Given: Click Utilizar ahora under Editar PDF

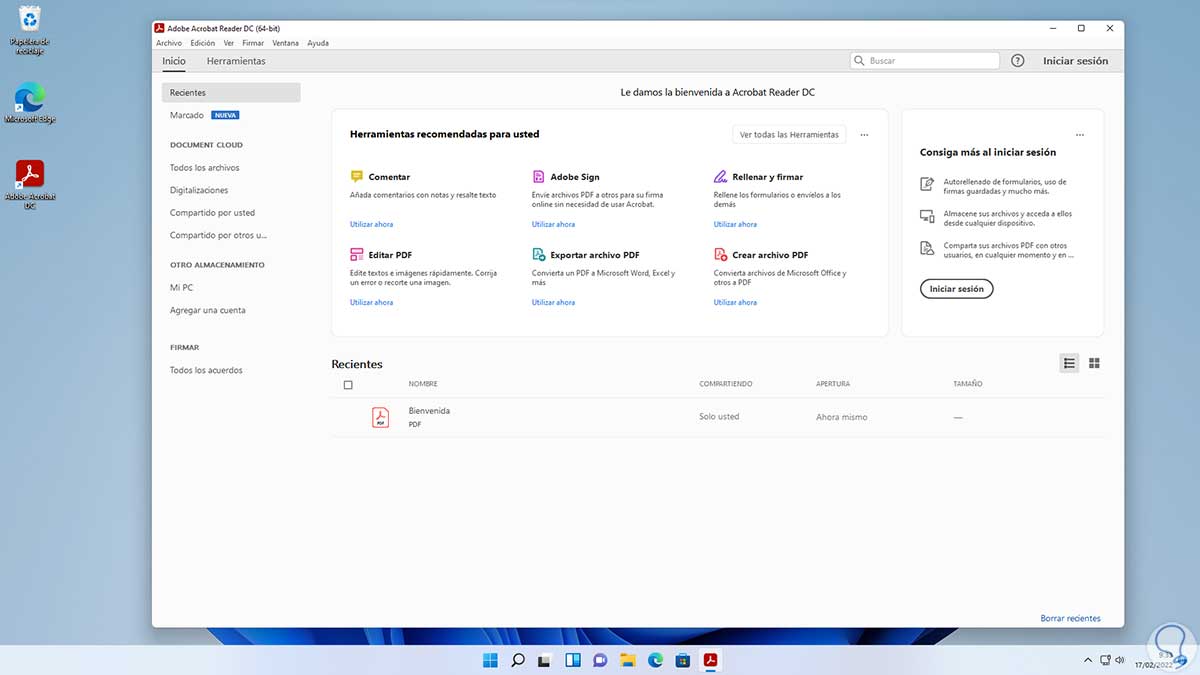Looking at the screenshot, I should coord(371,302).
